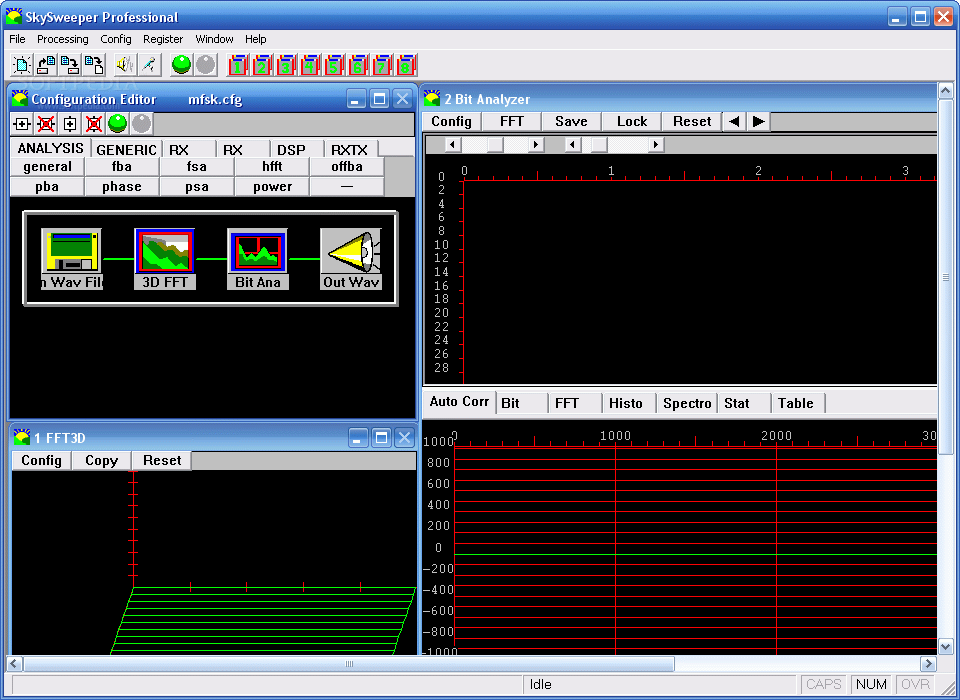Select preset configuration number 5 icon
This screenshot has height=700, width=960.
[334, 65]
